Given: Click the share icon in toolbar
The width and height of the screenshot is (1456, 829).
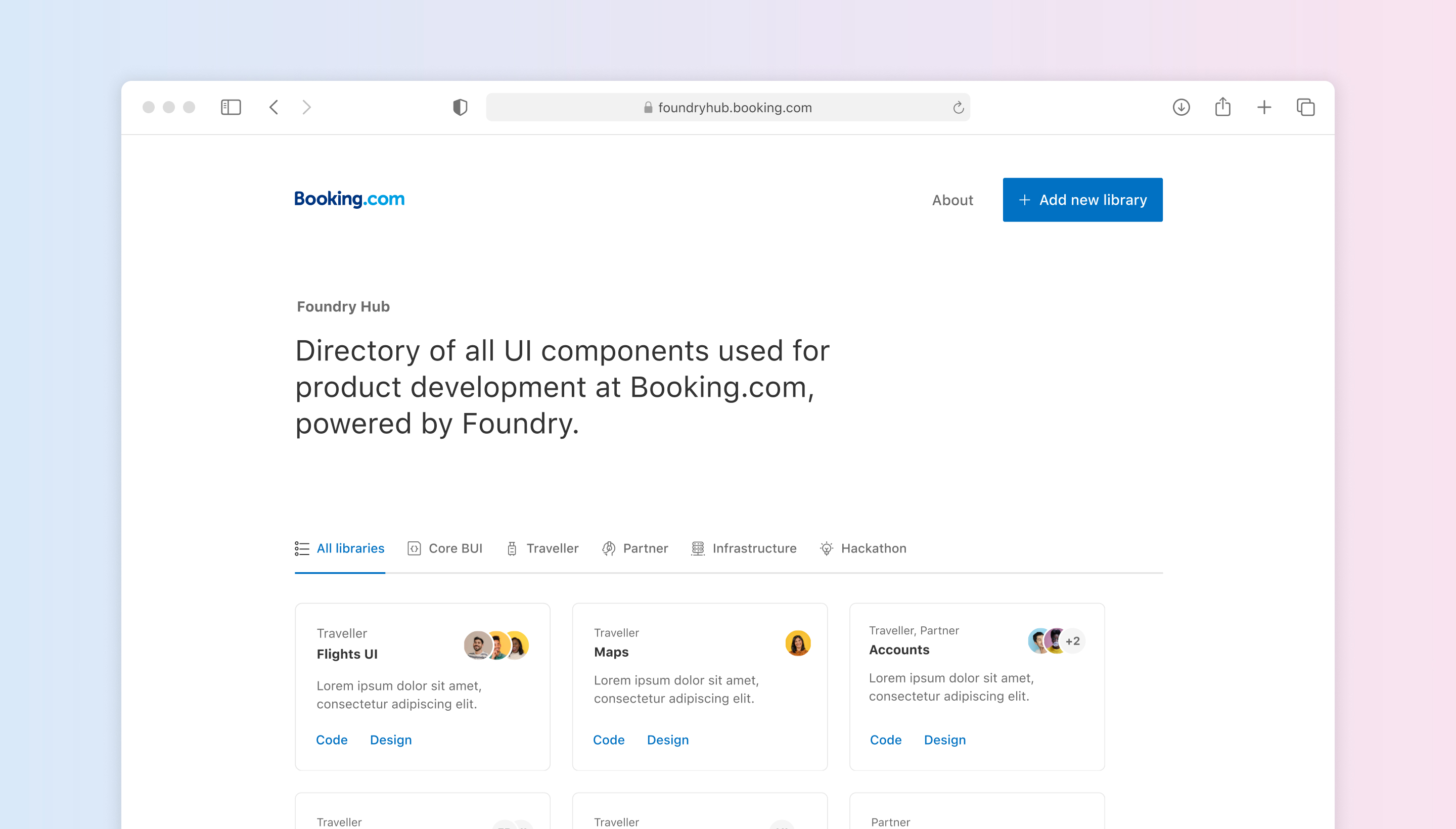Looking at the screenshot, I should click(x=1222, y=107).
